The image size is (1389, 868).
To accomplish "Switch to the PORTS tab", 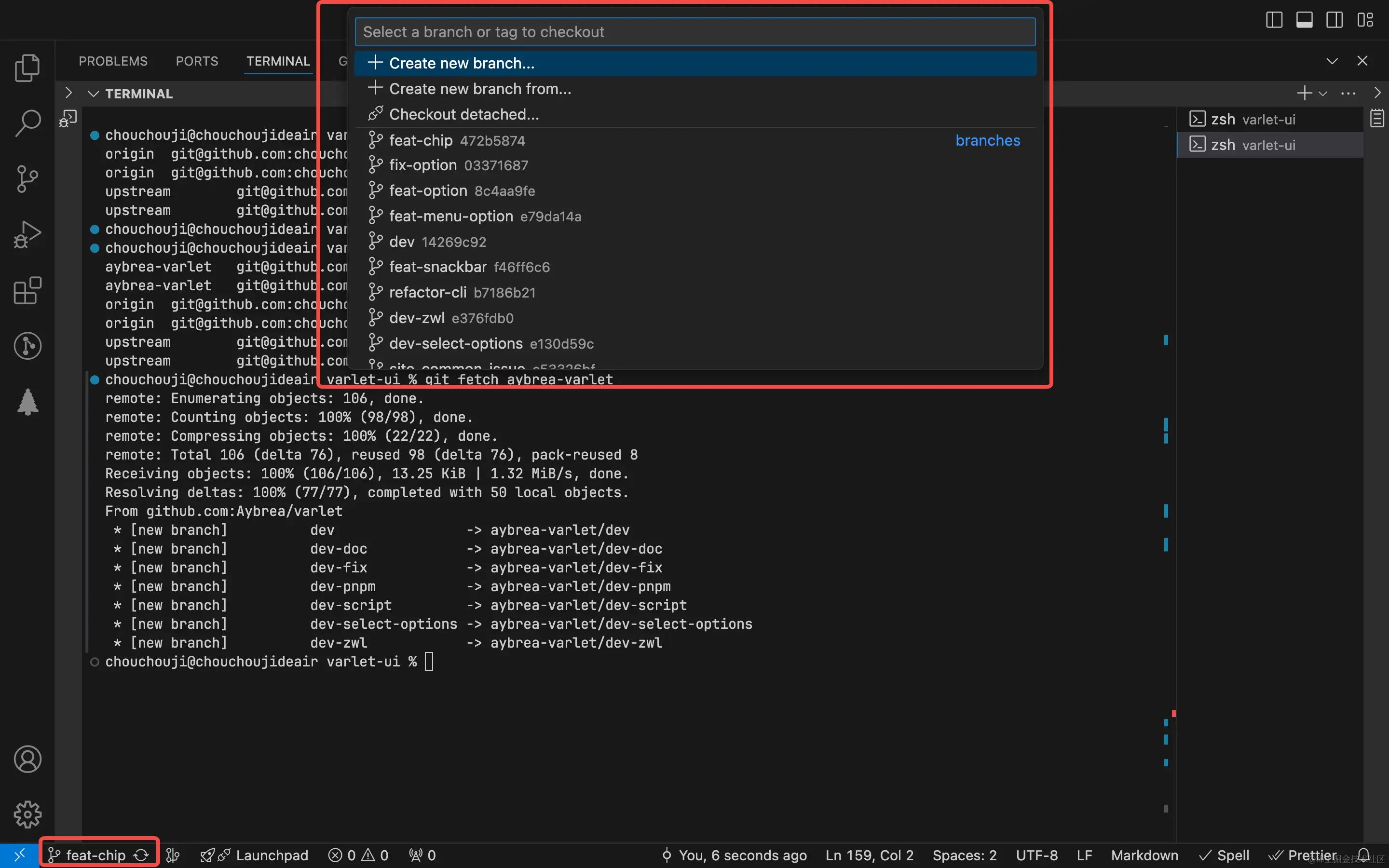I will pos(197,61).
